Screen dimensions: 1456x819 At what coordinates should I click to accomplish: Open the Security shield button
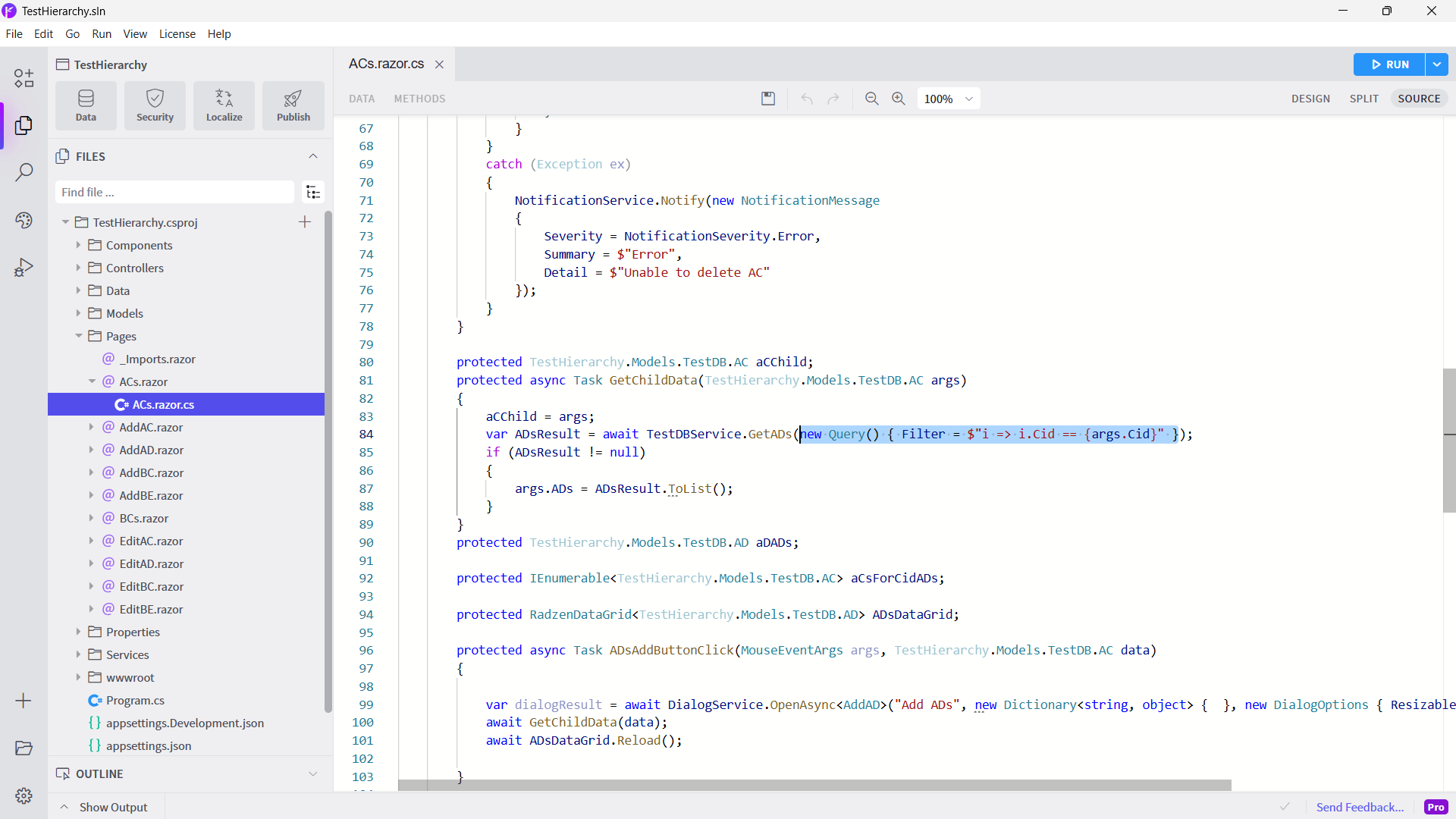click(155, 105)
